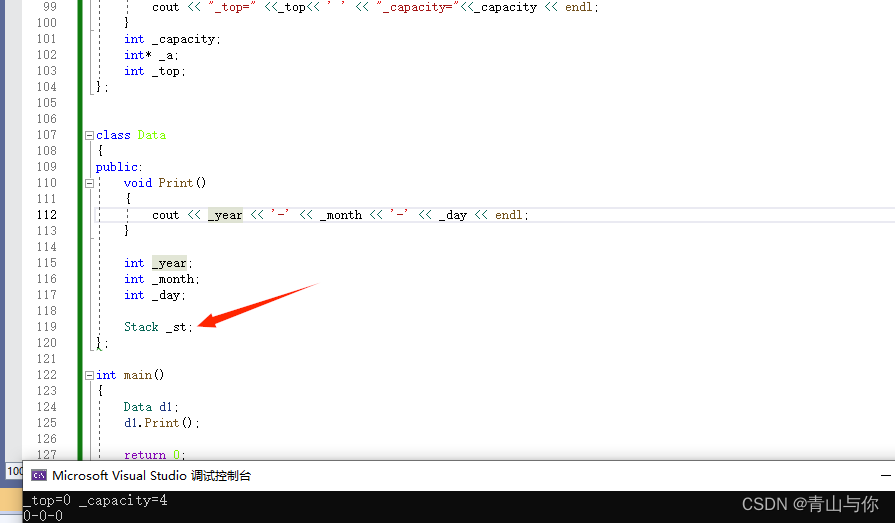Collapse the class Data code block

(89, 135)
